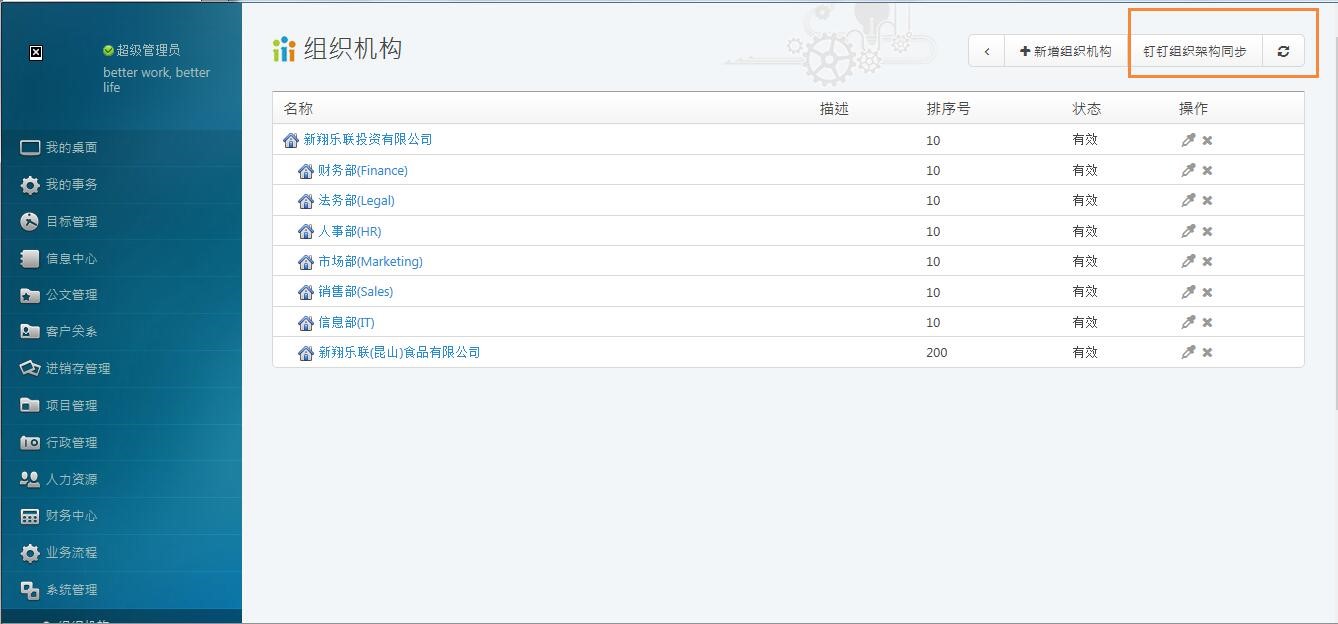Screen dimensions: 1338x624
Task: Delete 人事部(HR) row X icon
Action: tap(1207, 231)
